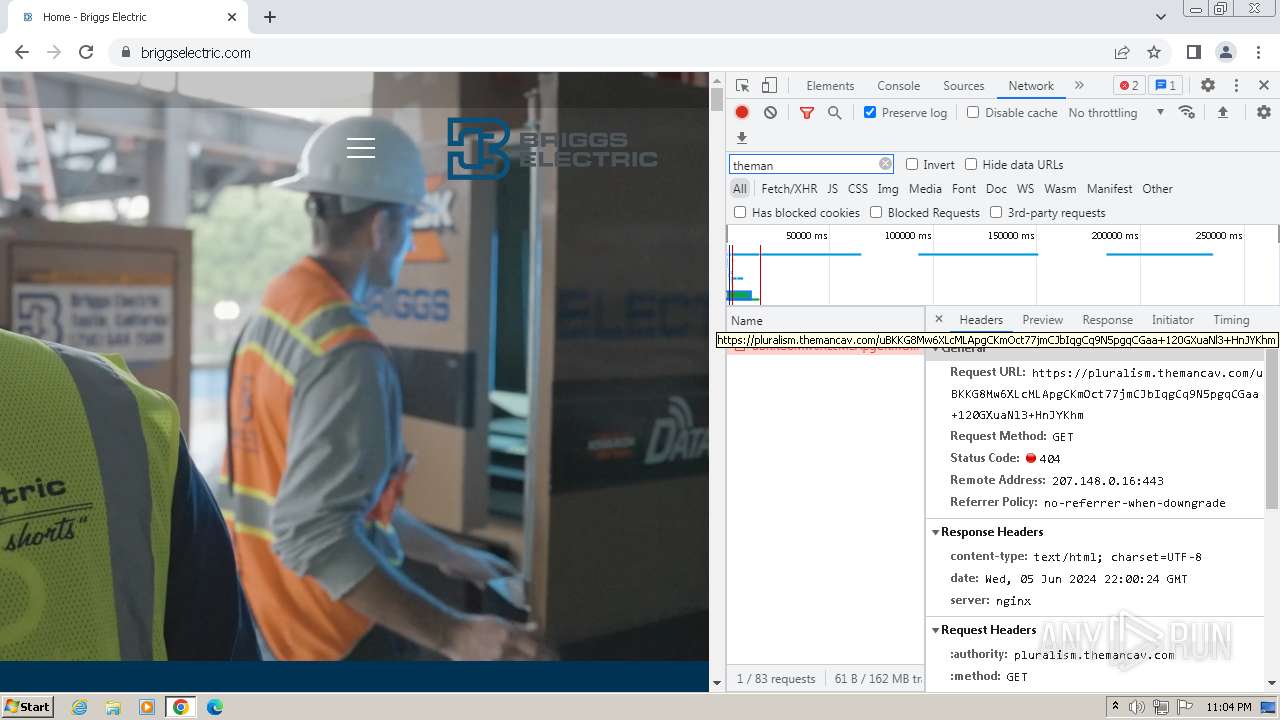Open the Chrome profile avatar
The image size is (1280, 720).
pyautogui.click(x=1226, y=52)
